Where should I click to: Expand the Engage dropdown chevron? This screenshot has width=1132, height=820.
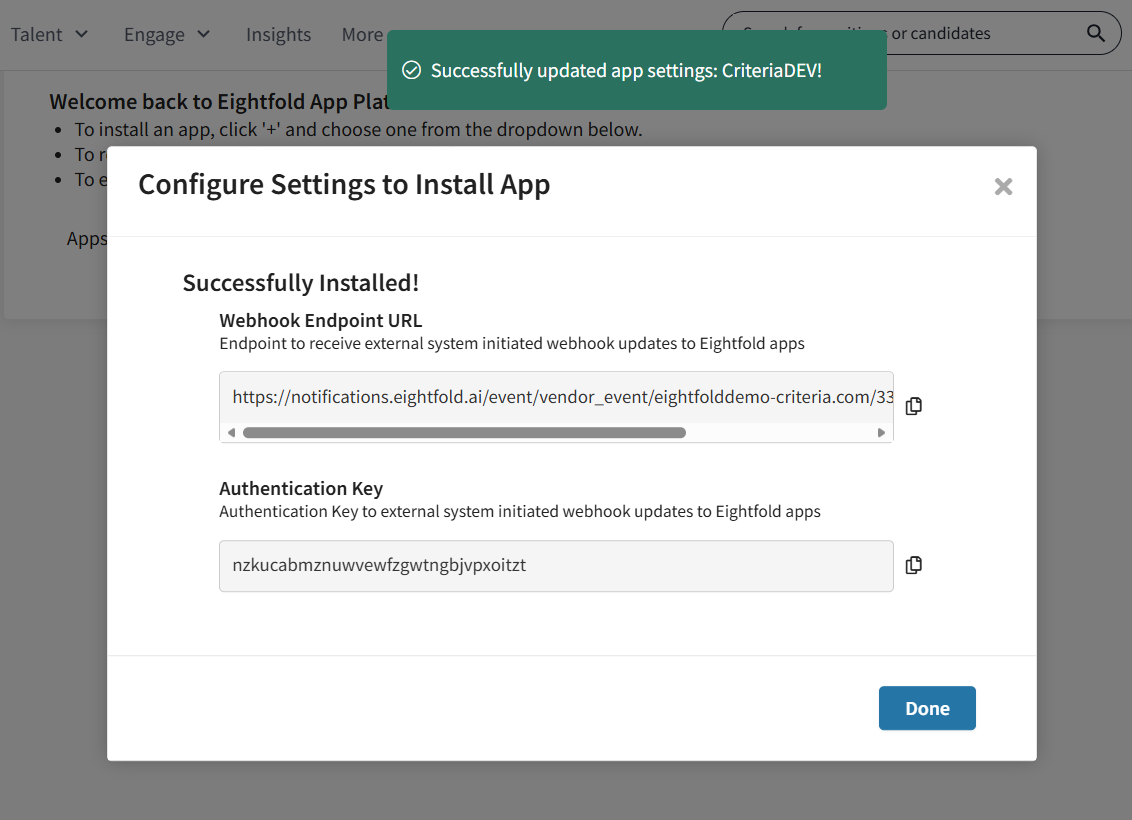tap(204, 34)
